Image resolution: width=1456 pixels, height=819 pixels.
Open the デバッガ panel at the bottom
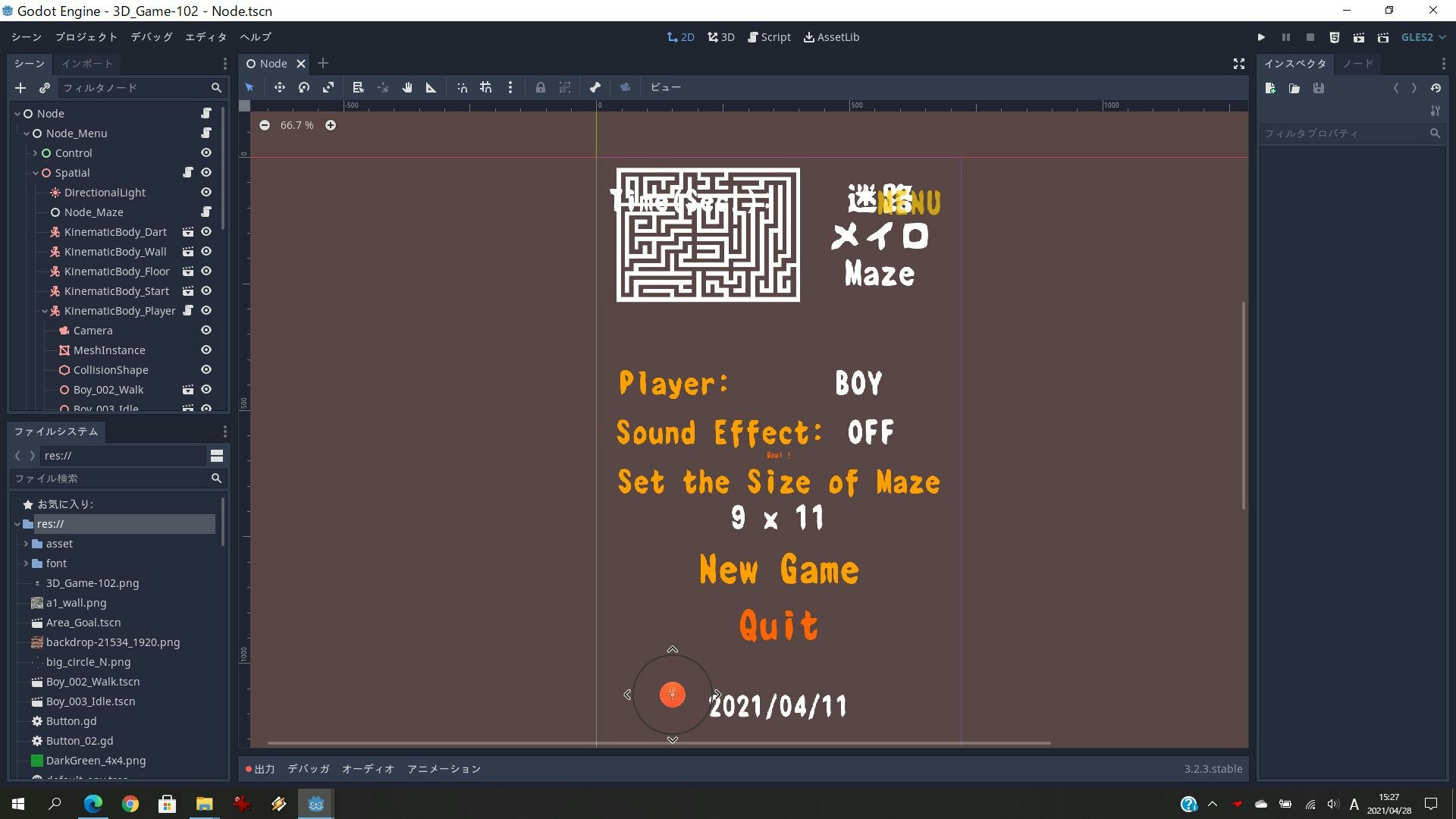coord(307,768)
